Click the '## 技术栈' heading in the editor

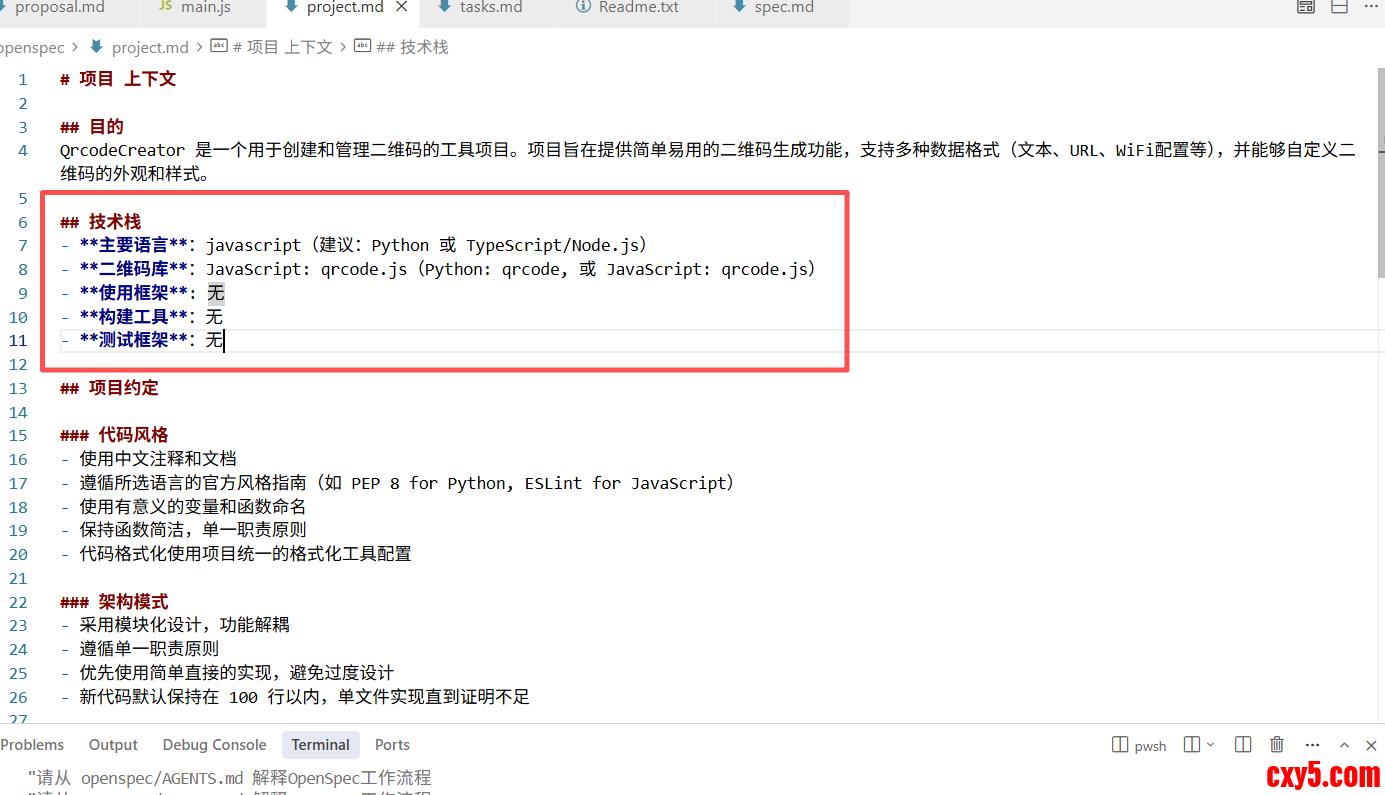coord(100,222)
